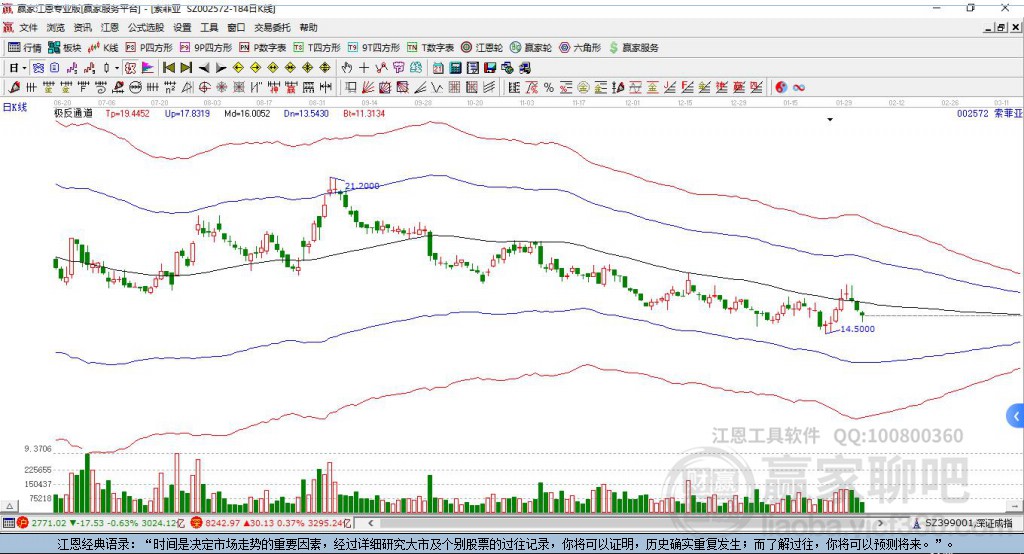Open the 文件 menu
Image resolution: width=1024 pixels, height=554 pixels.
pos(28,27)
